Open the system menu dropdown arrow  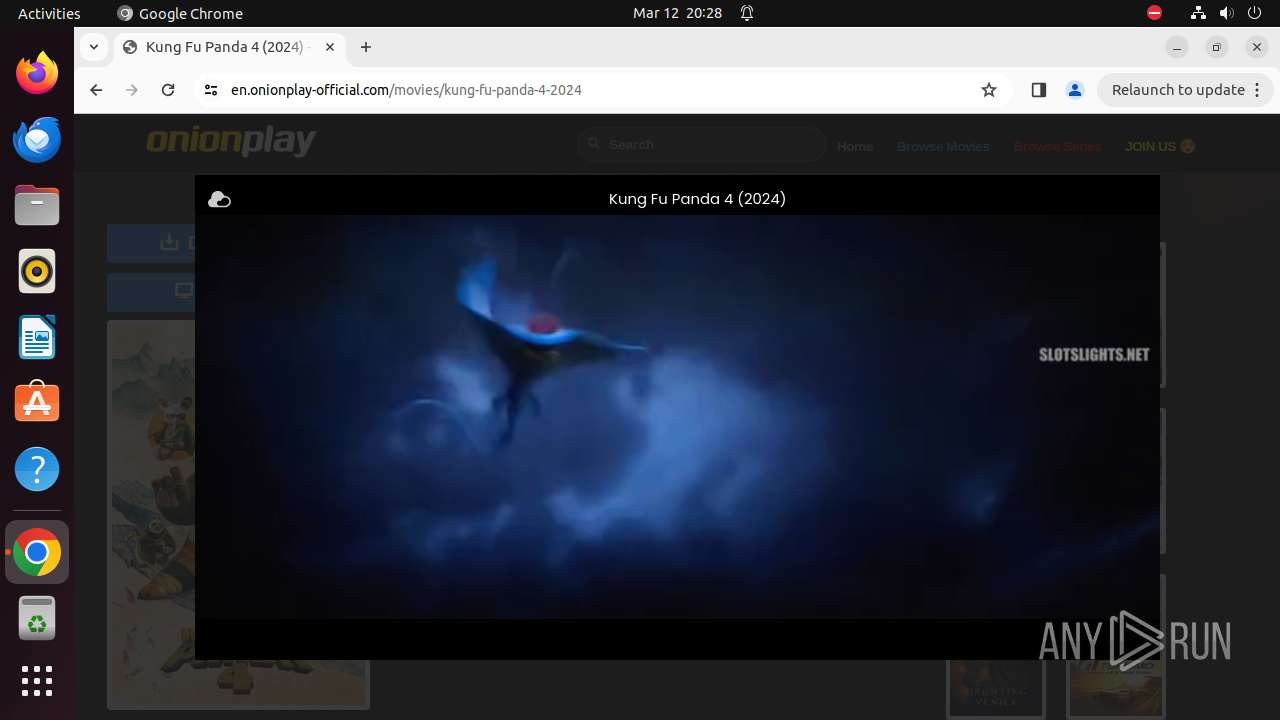tap(1255, 13)
